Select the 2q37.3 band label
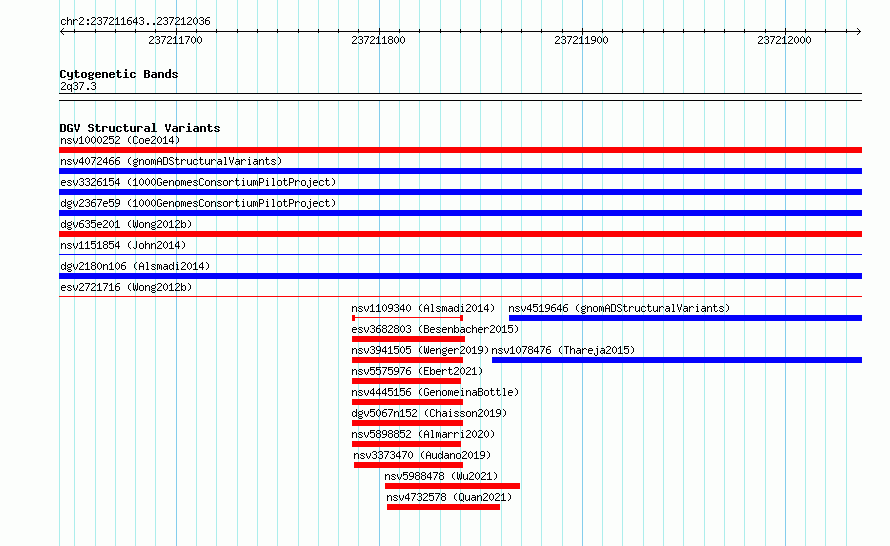The height and width of the screenshot is (546, 890). point(78,86)
